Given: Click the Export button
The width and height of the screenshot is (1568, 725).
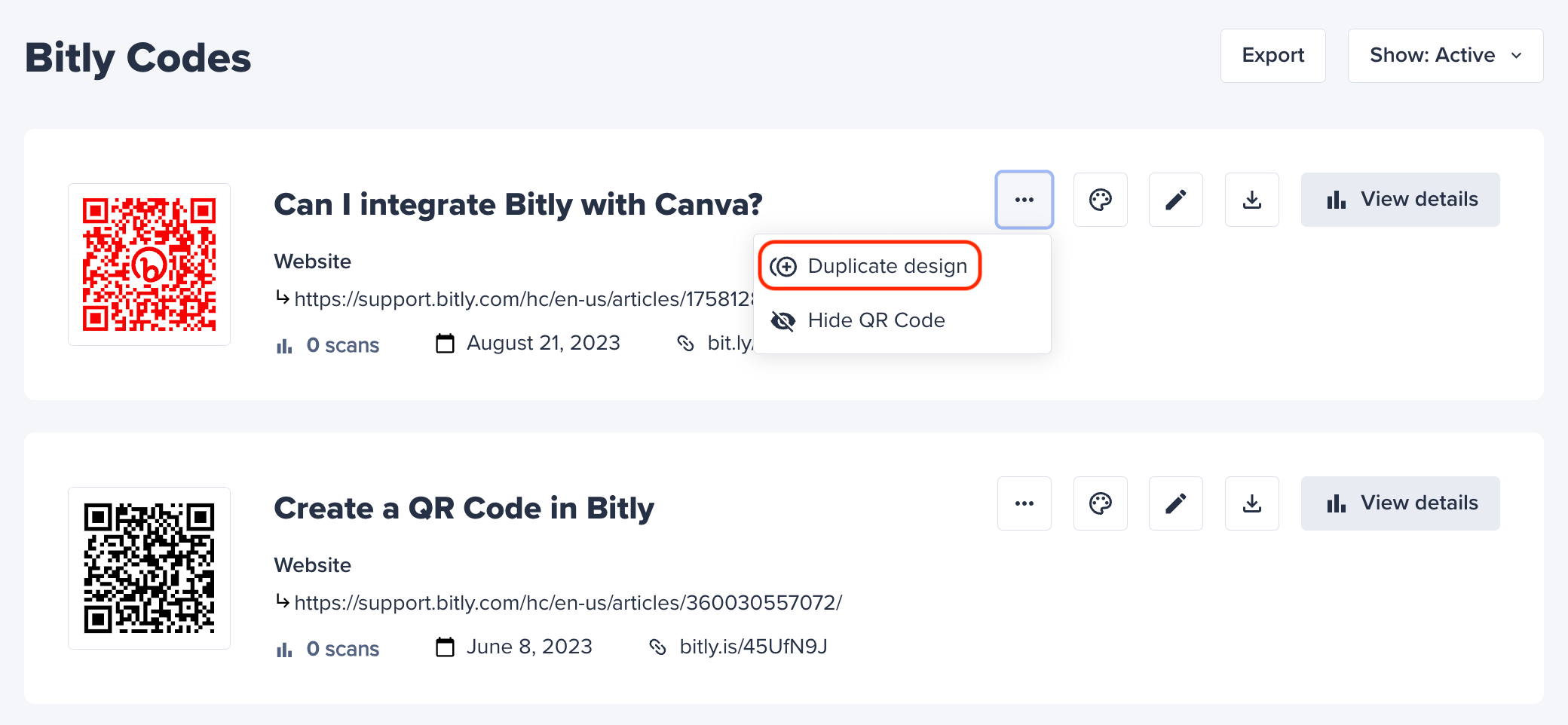Looking at the screenshot, I should [x=1272, y=55].
